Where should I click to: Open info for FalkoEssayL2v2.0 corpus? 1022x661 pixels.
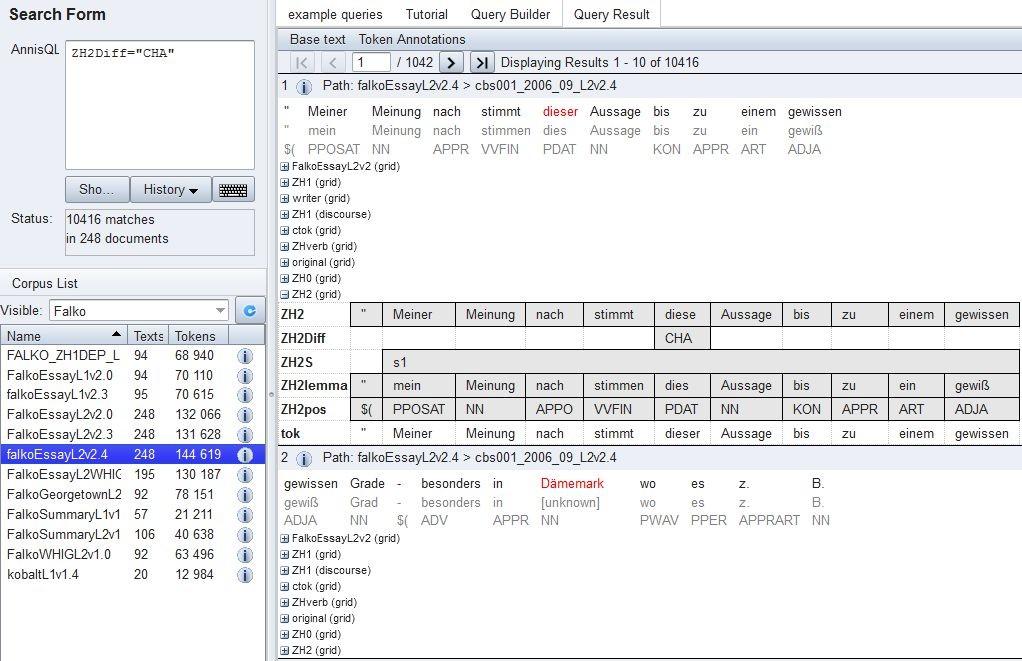[x=244, y=415]
